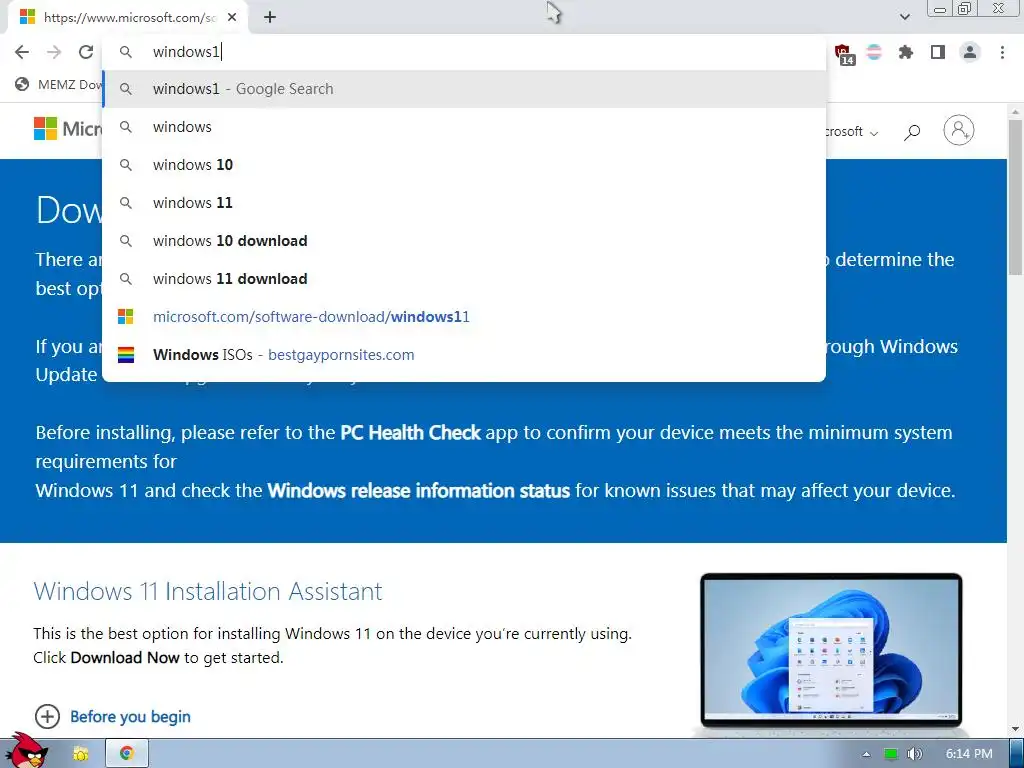
Task: Click the Windows 11 laptop image
Action: coord(831,650)
